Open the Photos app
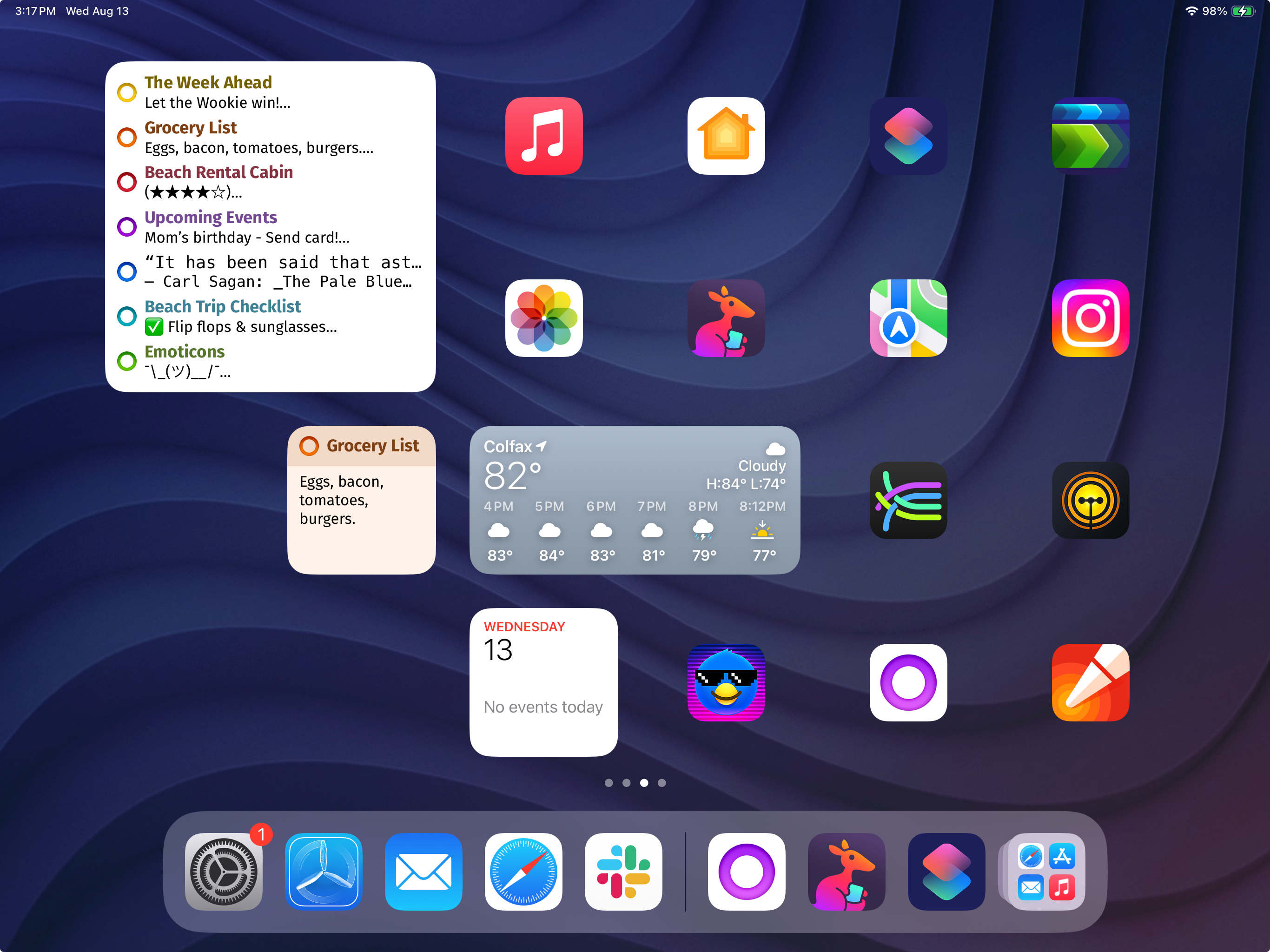This screenshot has width=1270, height=952. click(x=544, y=318)
